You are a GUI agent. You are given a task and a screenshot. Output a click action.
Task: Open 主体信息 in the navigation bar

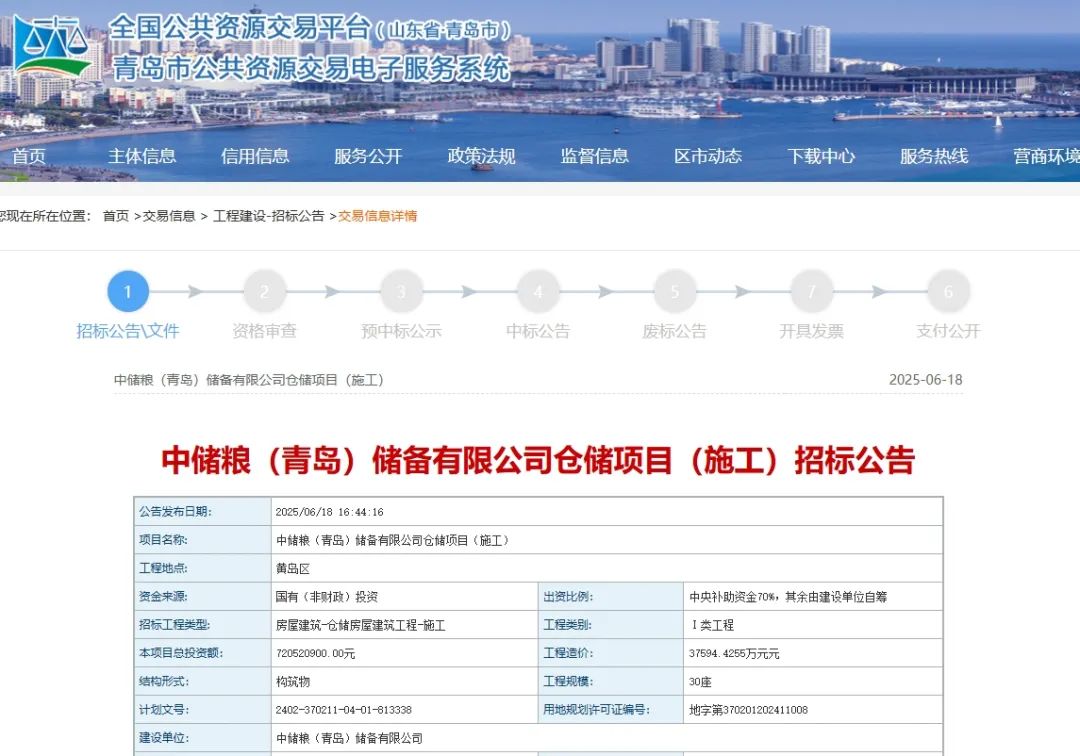pos(142,156)
